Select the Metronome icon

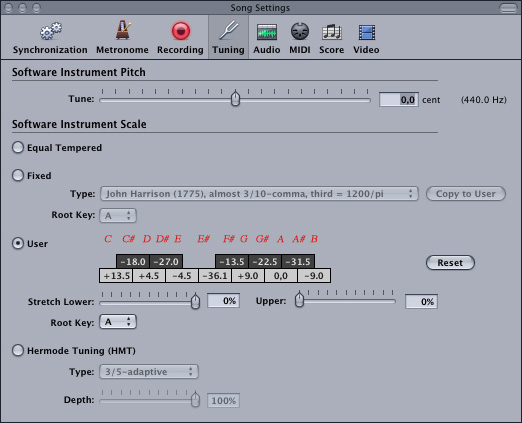123,30
